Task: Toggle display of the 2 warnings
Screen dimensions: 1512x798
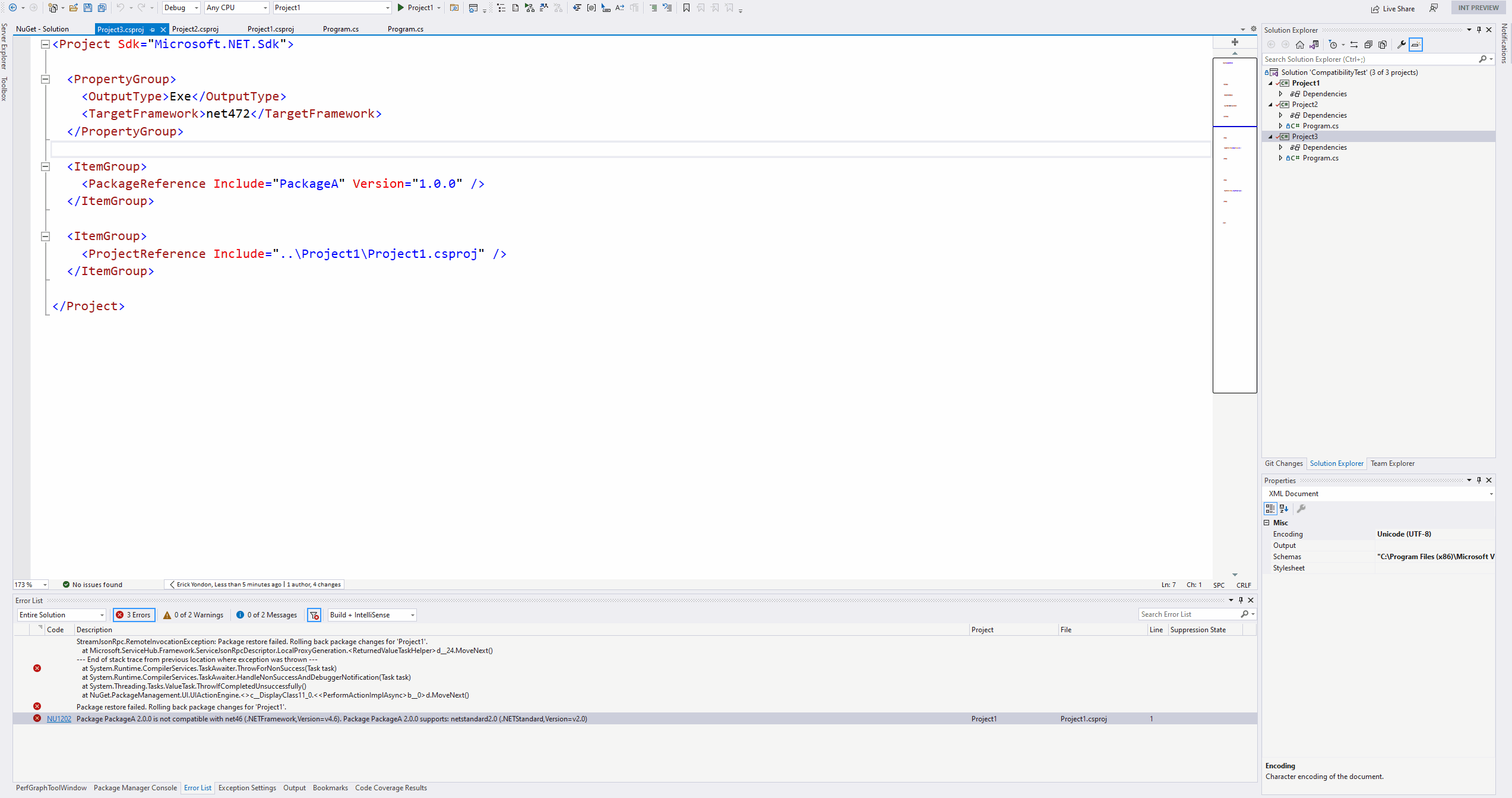Action: (x=192, y=615)
